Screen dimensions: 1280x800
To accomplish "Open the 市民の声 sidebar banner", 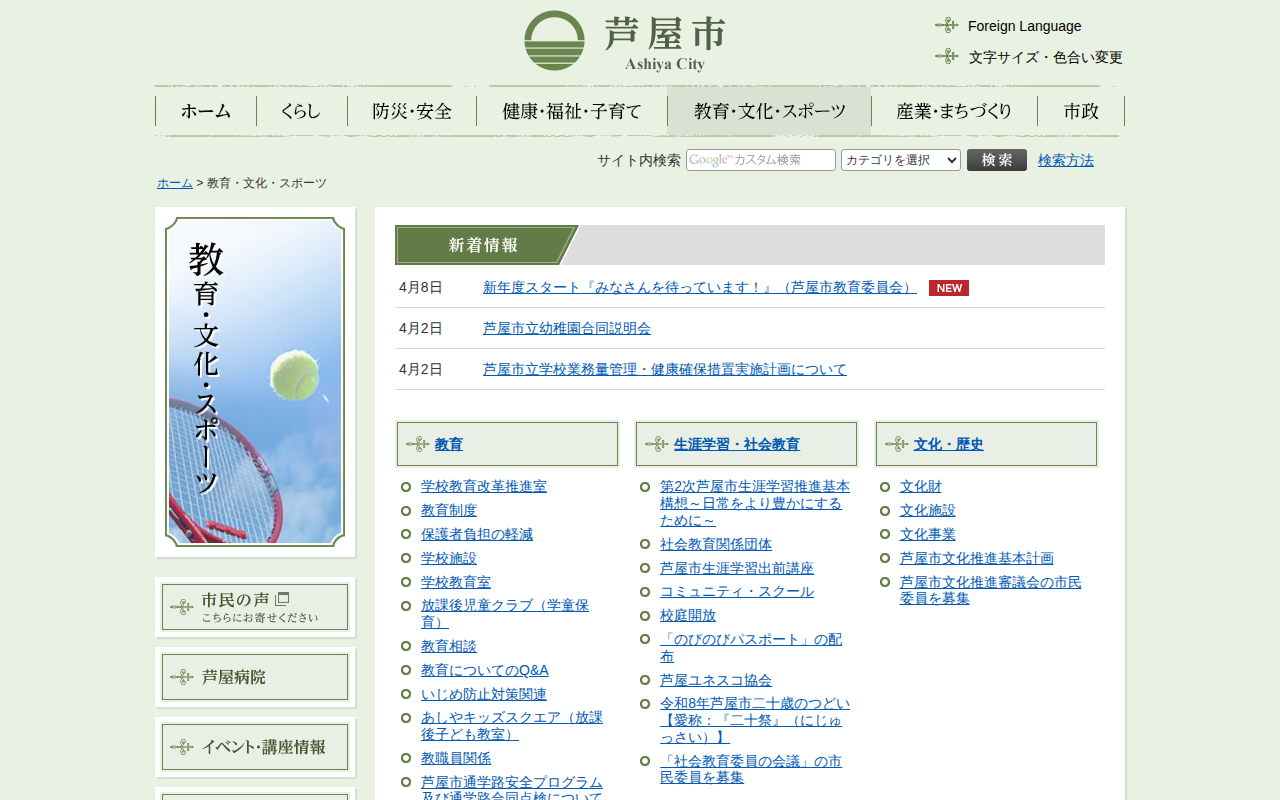I will click(255, 607).
